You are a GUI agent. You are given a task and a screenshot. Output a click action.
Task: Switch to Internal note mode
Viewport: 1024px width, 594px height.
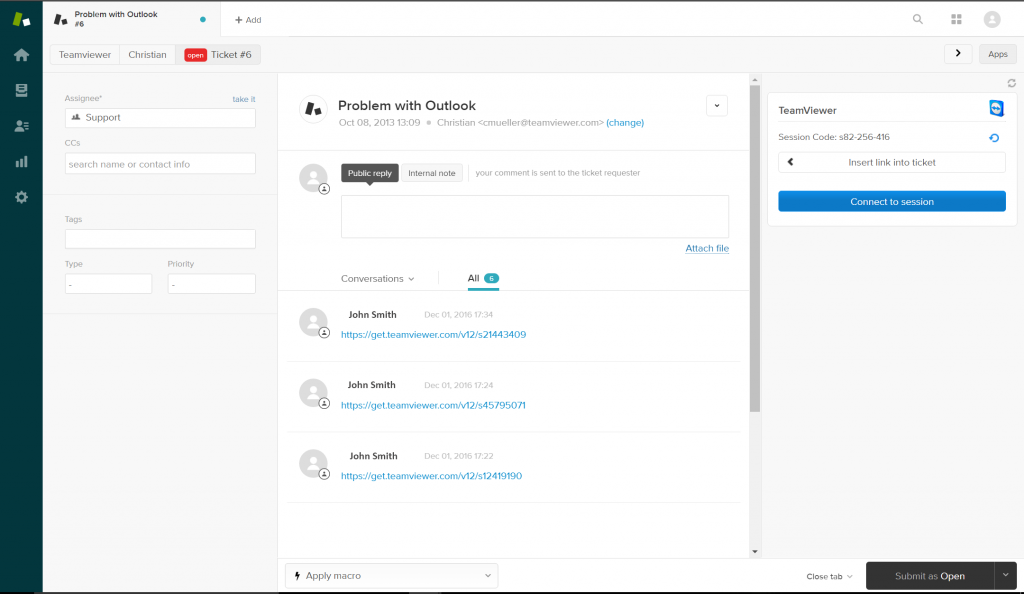[431, 172]
